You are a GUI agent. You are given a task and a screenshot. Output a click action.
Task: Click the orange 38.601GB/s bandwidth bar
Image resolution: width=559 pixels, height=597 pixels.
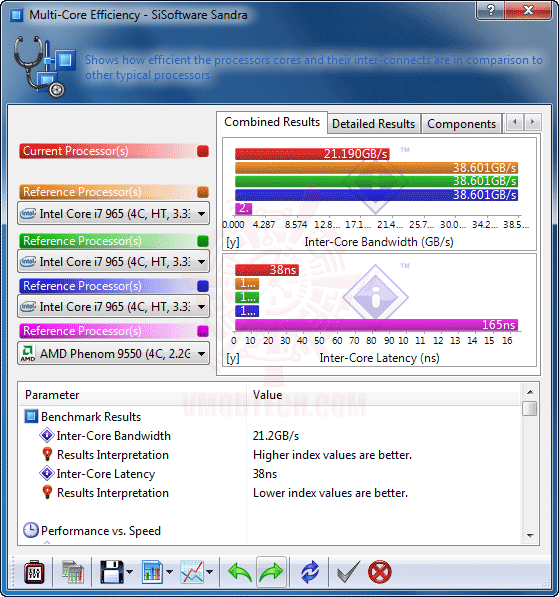pos(376,168)
